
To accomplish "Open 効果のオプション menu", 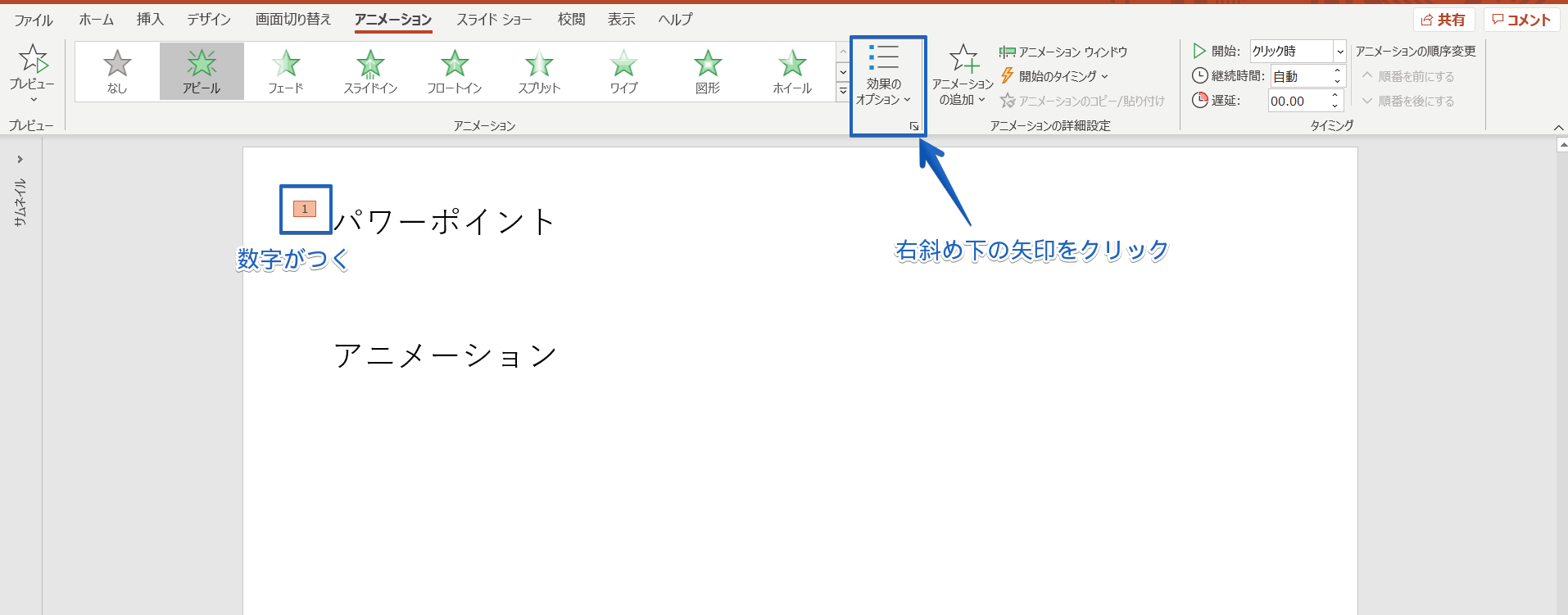I will click(884, 75).
